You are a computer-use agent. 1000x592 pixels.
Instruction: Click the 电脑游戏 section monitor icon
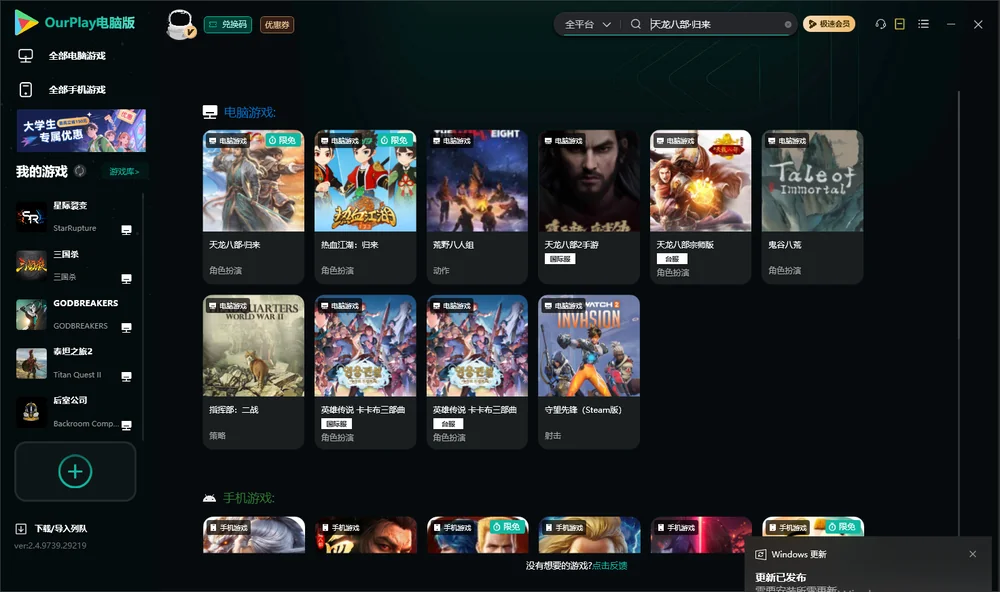(x=210, y=112)
